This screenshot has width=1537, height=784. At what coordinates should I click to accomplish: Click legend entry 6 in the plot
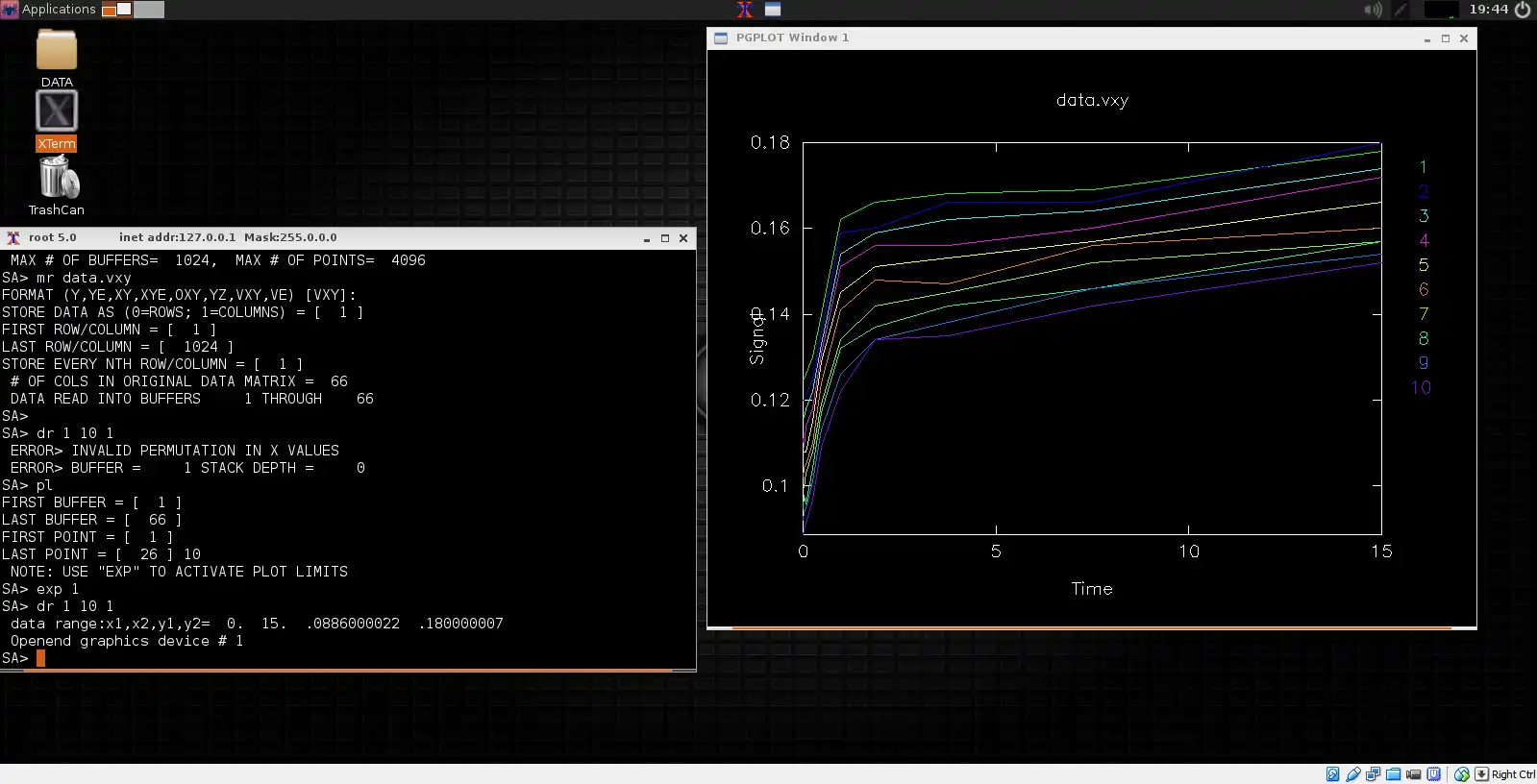click(x=1424, y=289)
